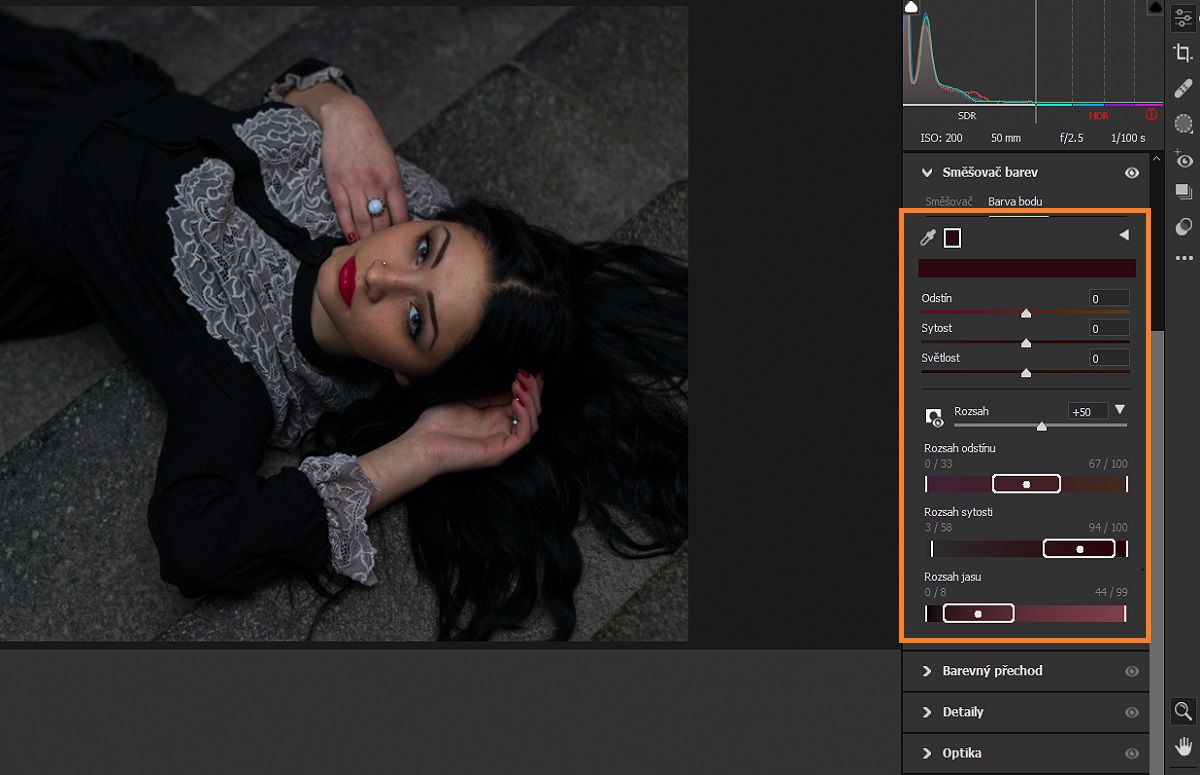This screenshot has height=775, width=1200.
Task: Open the three-dots More options menu
Action: (x=1183, y=259)
